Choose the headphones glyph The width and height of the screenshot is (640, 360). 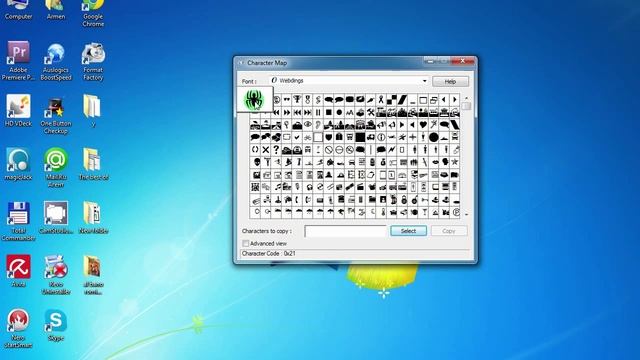310,187
